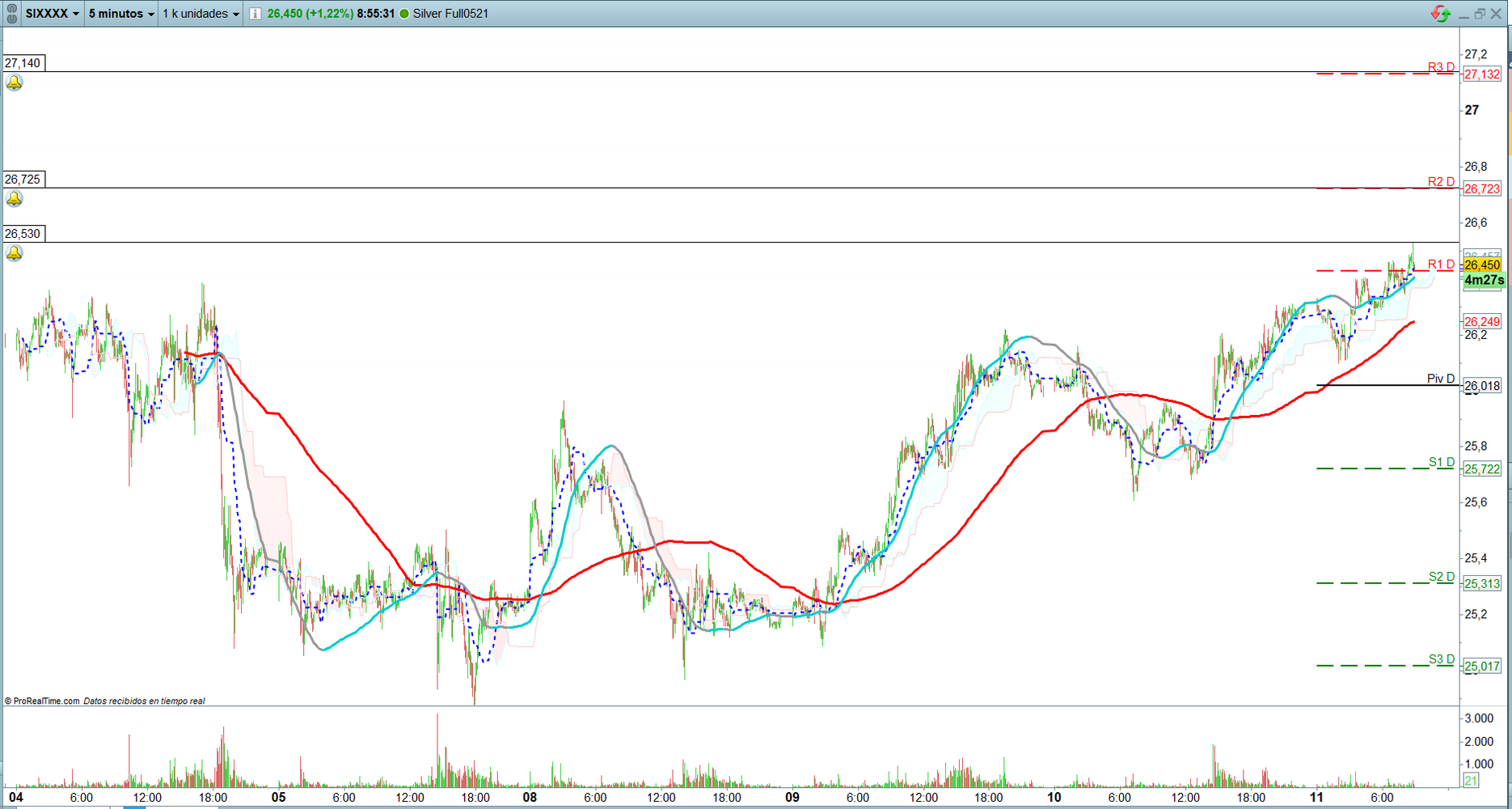Restore the chart window size
The width and height of the screenshot is (1512, 809).
[x=1479, y=14]
